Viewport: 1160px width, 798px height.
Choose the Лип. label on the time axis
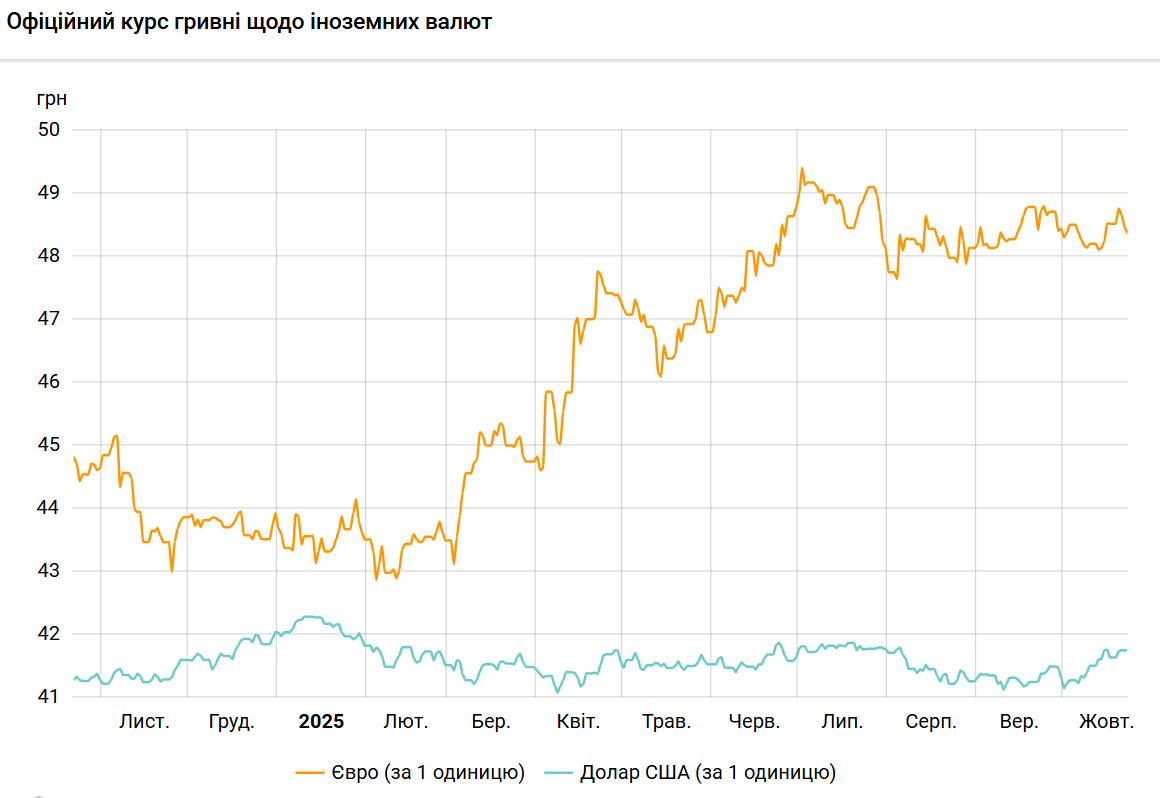click(840, 722)
